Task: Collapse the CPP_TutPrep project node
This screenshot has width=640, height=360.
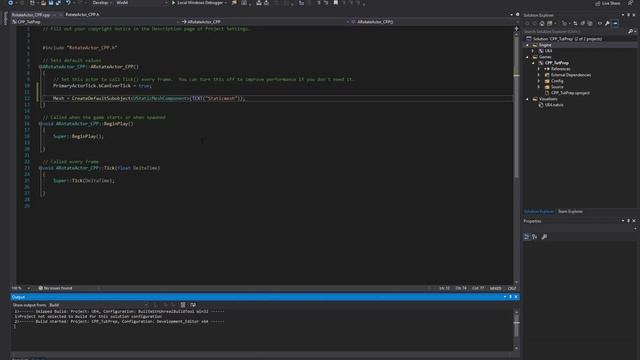Action: point(533,63)
